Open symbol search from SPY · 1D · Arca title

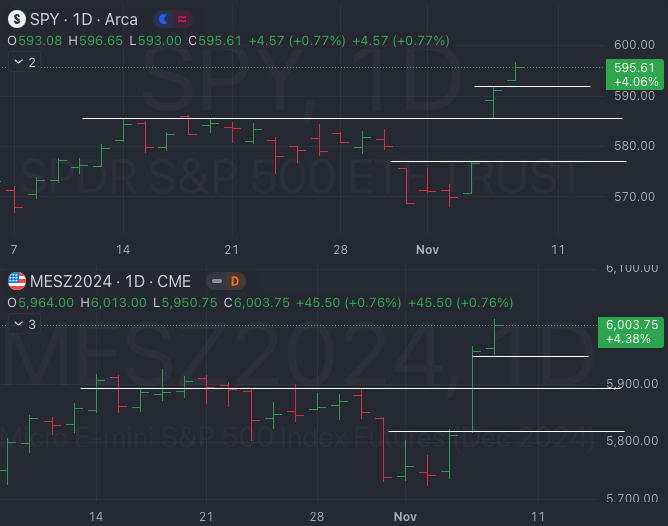point(85,19)
